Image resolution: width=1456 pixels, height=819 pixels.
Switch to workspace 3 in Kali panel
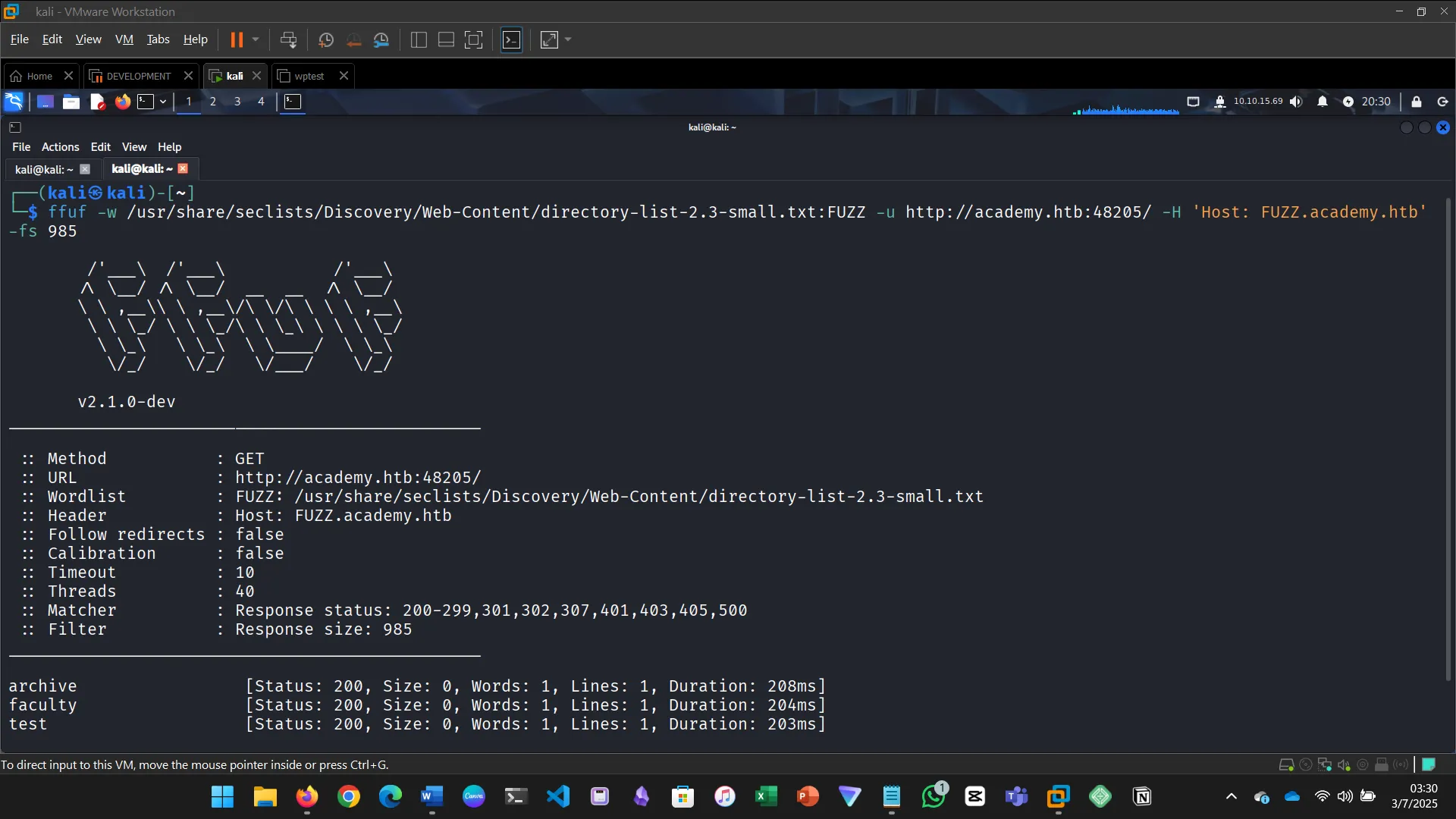(237, 102)
